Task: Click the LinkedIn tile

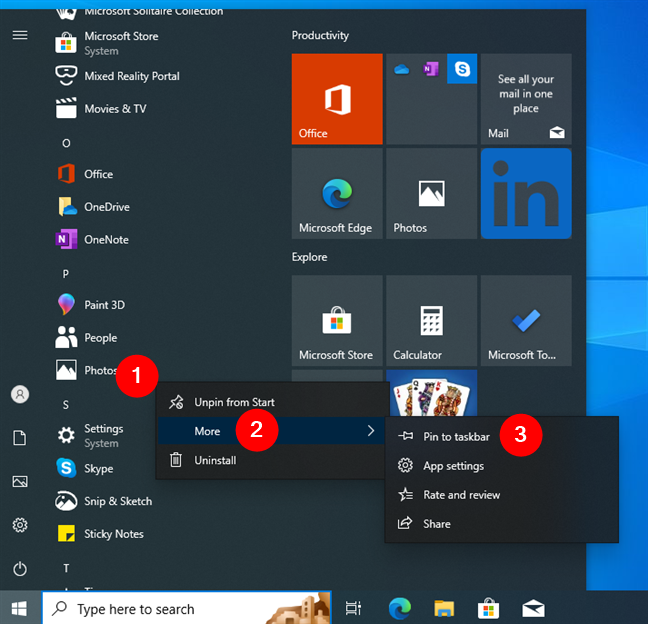Action: 526,193
